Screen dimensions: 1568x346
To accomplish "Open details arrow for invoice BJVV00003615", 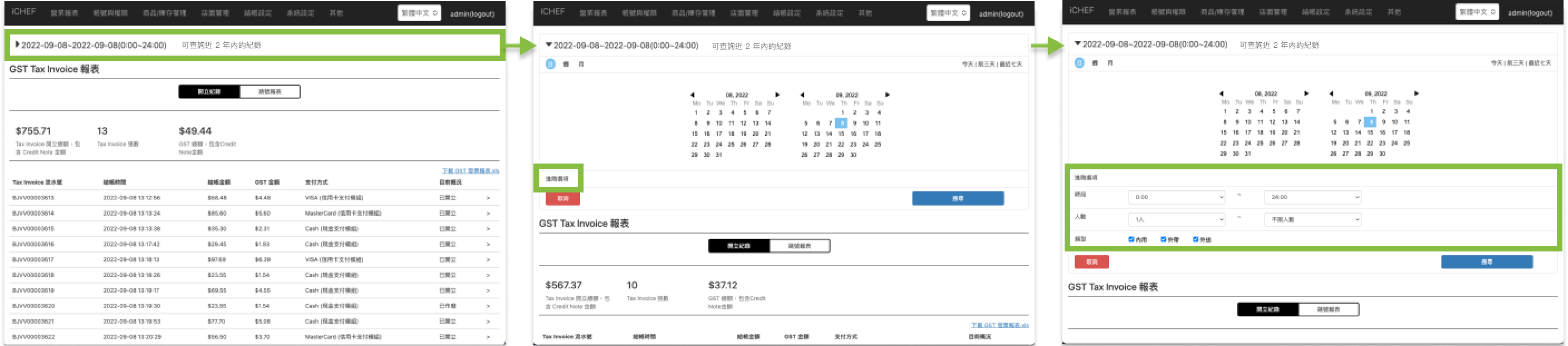I will (x=488, y=229).
